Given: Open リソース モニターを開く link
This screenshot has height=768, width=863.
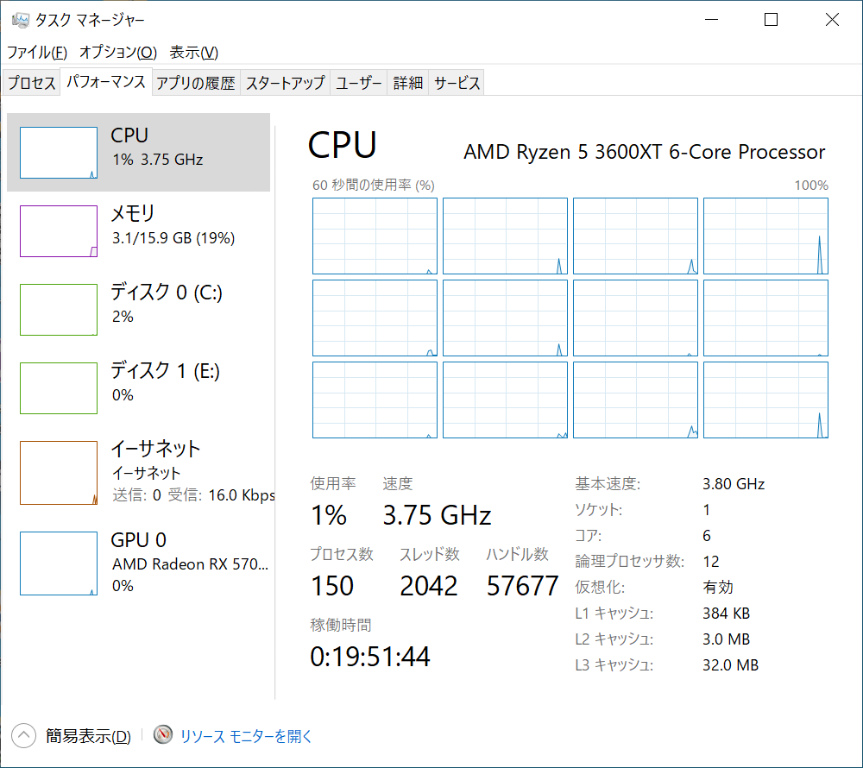Looking at the screenshot, I should 246,736.
